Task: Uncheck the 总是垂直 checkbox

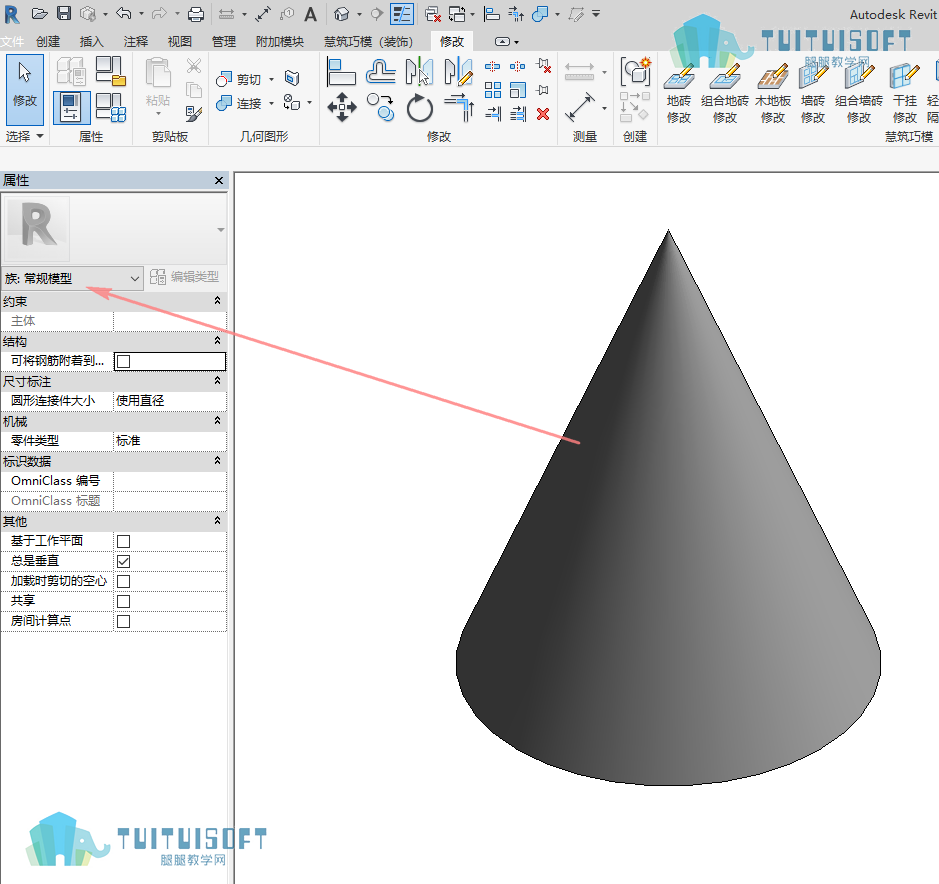Action: point(123,561)
